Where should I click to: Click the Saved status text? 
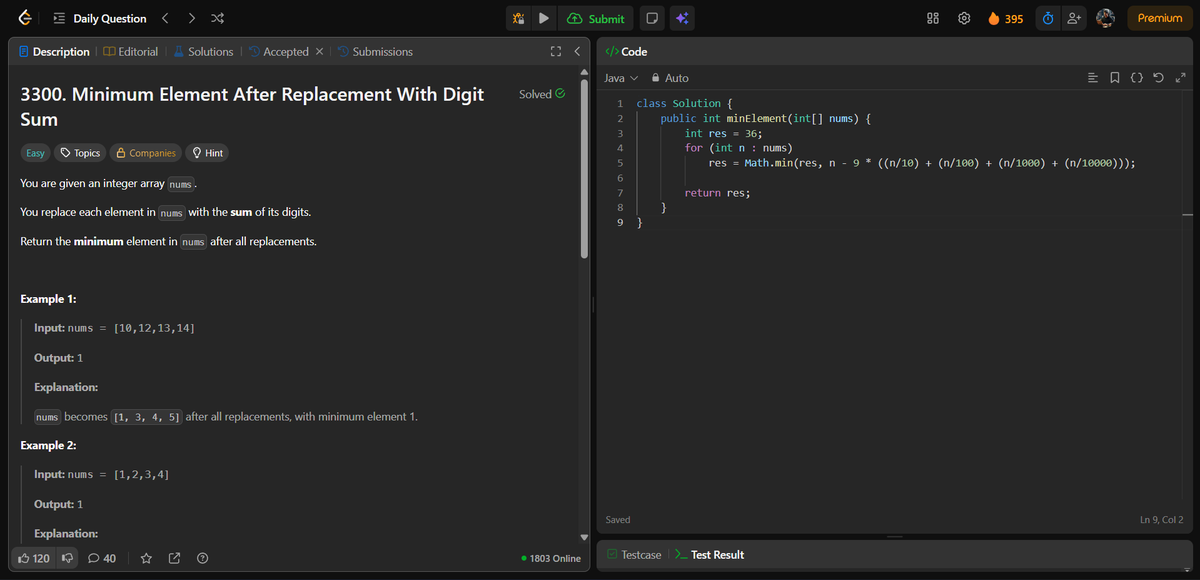(618, 520)
